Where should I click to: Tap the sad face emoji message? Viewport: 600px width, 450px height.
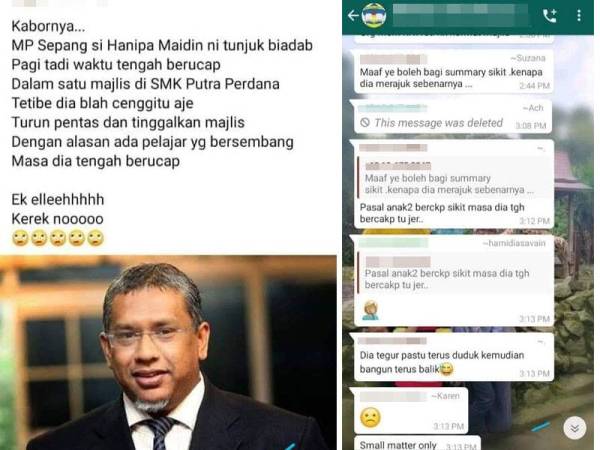point(370,417)
